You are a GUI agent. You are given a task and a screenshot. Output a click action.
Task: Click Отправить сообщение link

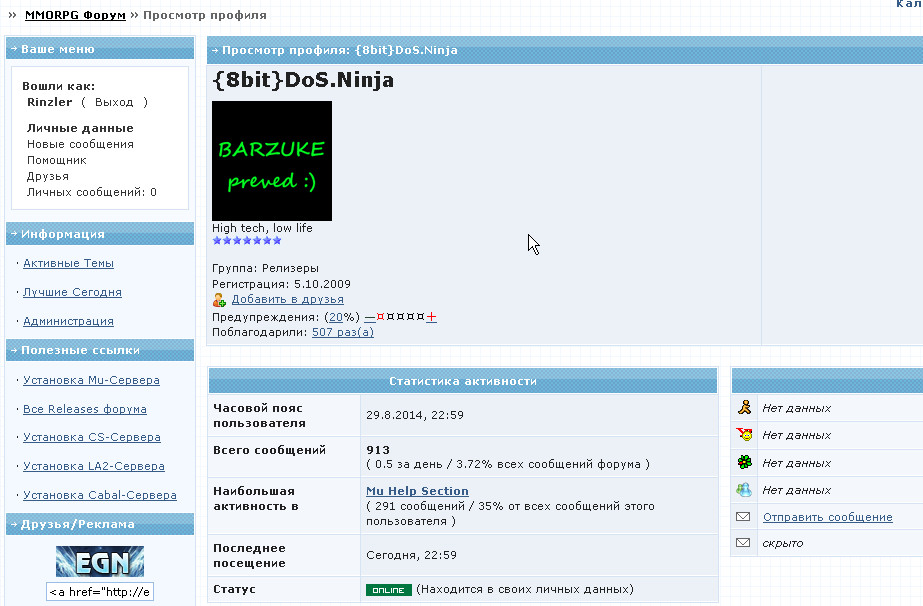[828, 517]
